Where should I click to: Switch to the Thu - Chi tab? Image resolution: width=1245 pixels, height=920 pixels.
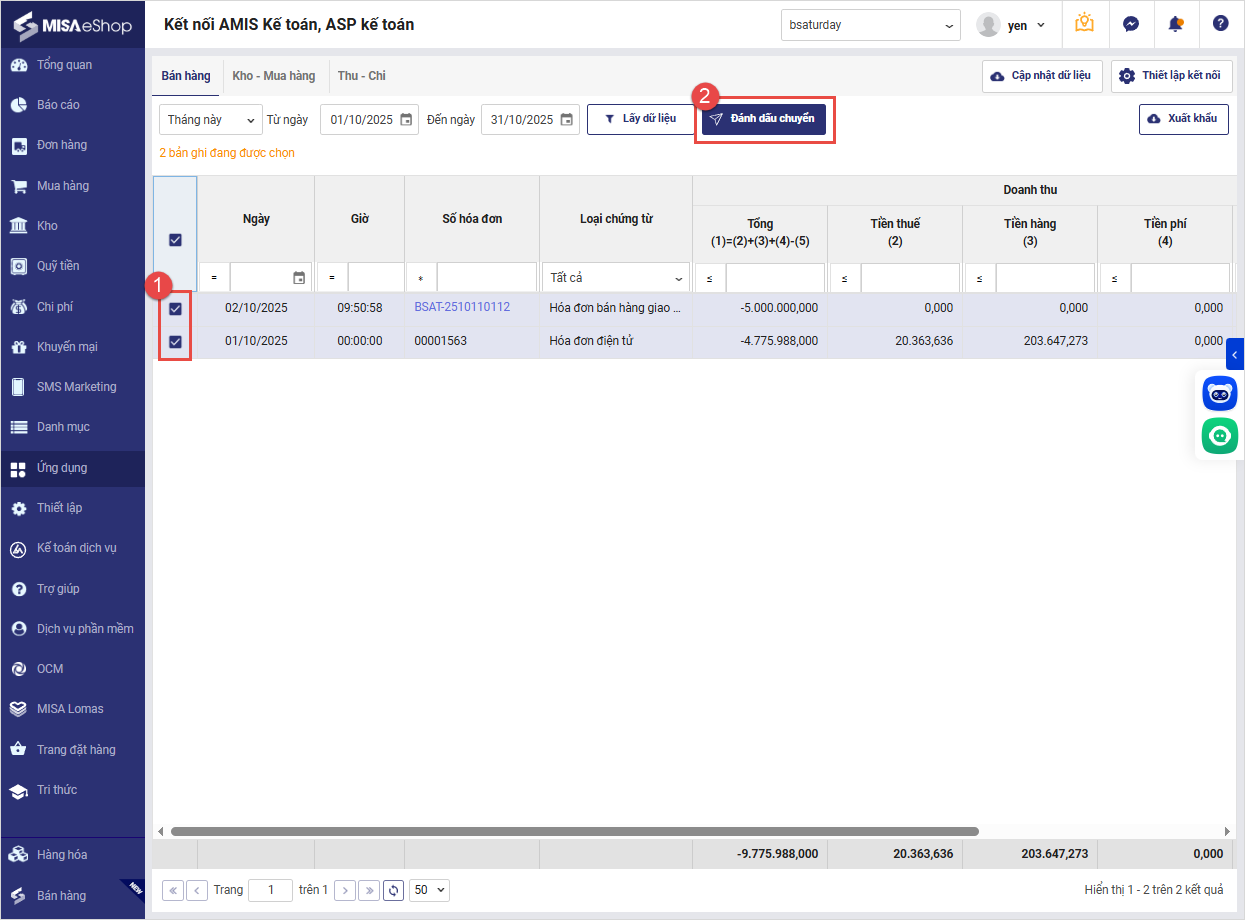(361, 76)
